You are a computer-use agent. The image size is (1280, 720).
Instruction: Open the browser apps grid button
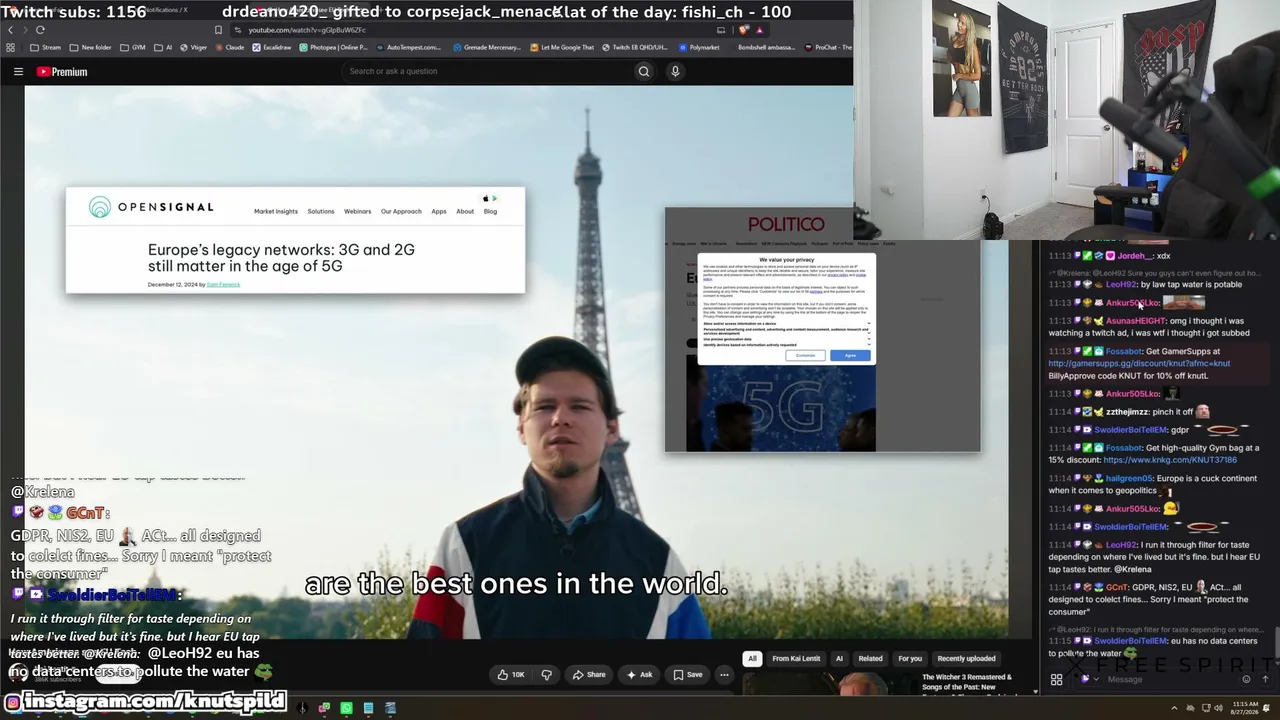pos(10,47)
